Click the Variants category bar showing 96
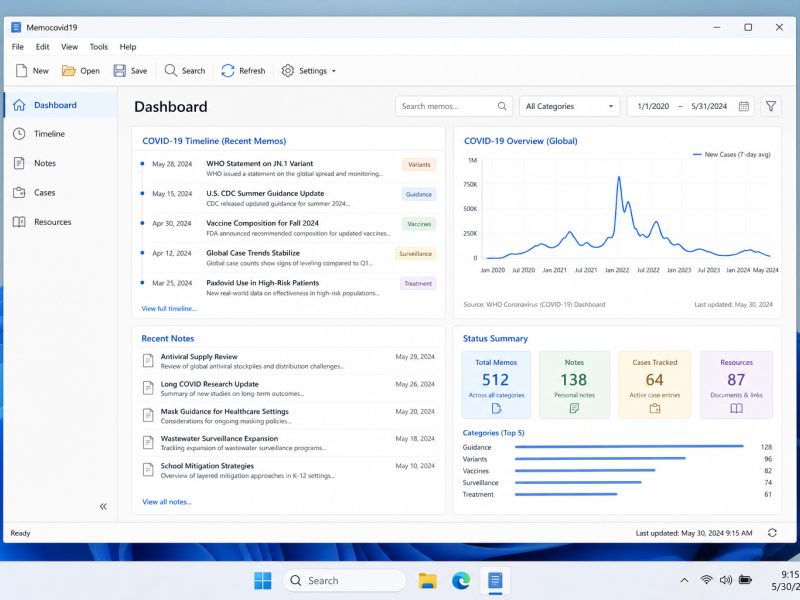Screen dimensions: 800x600 [x=600, y=458]
